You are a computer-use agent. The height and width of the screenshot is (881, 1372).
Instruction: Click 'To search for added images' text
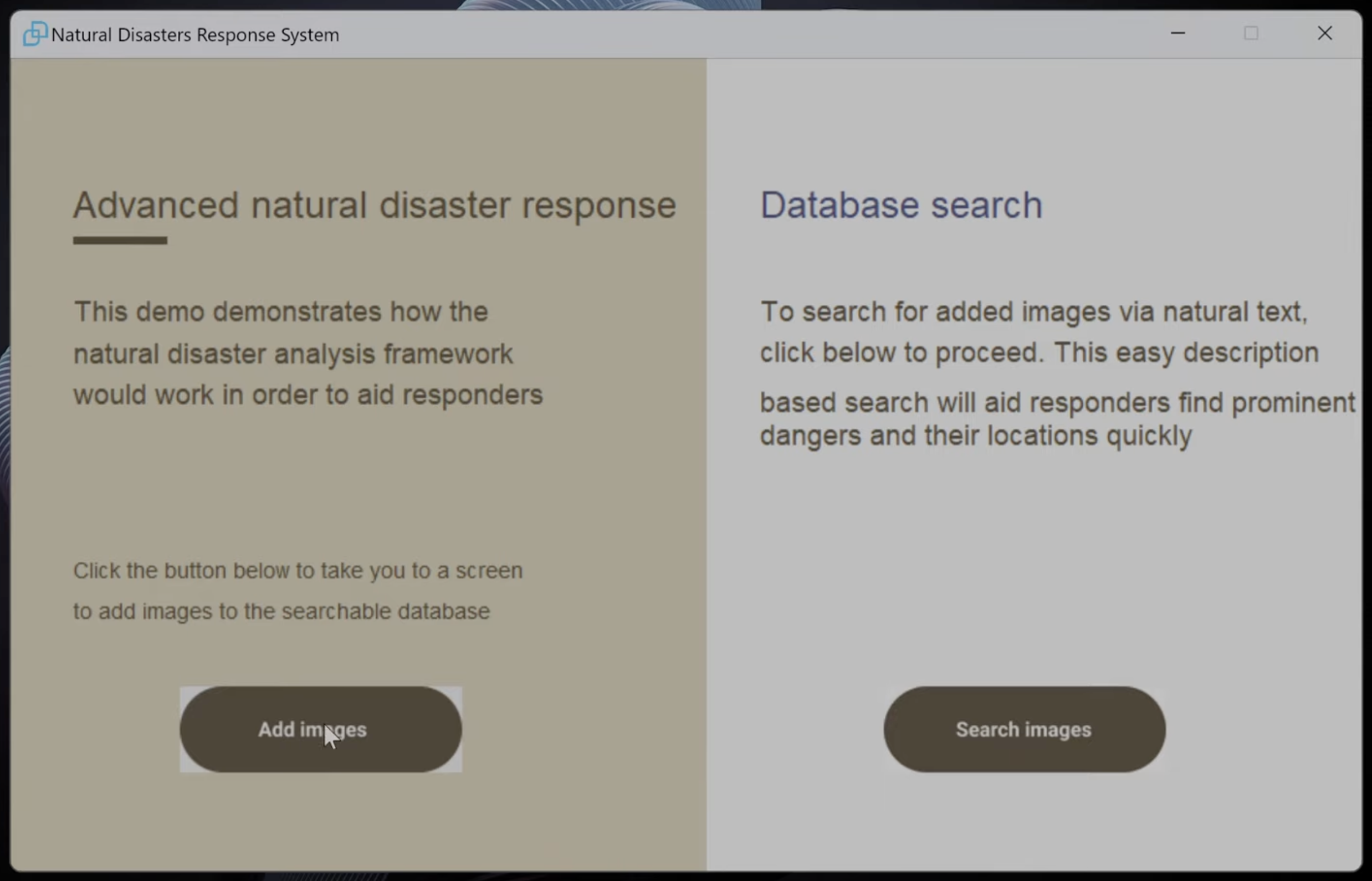[1033, 312]
